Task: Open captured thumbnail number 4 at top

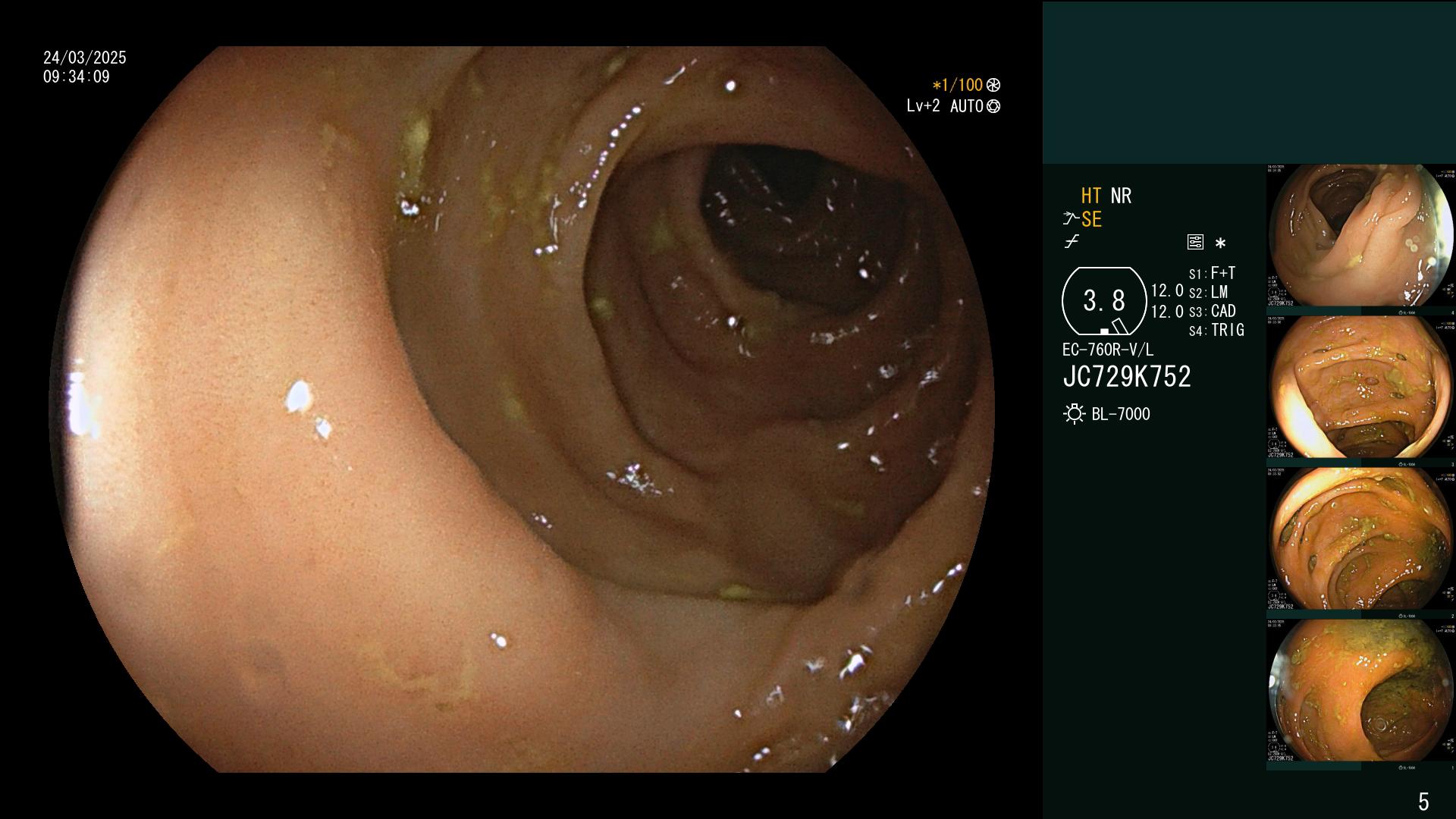Action: pyautogui.click(x=1360, y=240)
